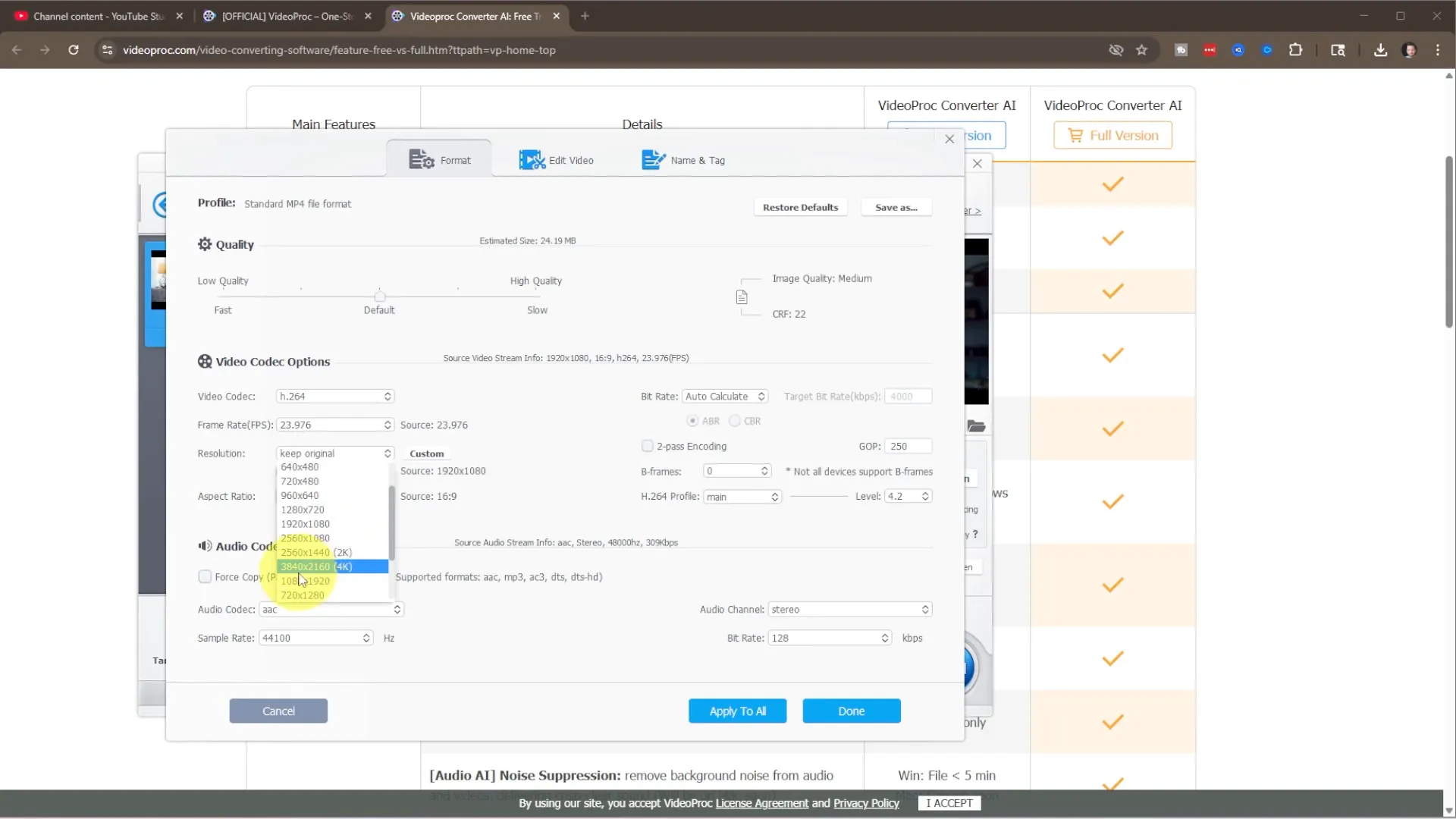
Task: Select 720x480 resolution option
Action: pos(332,482)
